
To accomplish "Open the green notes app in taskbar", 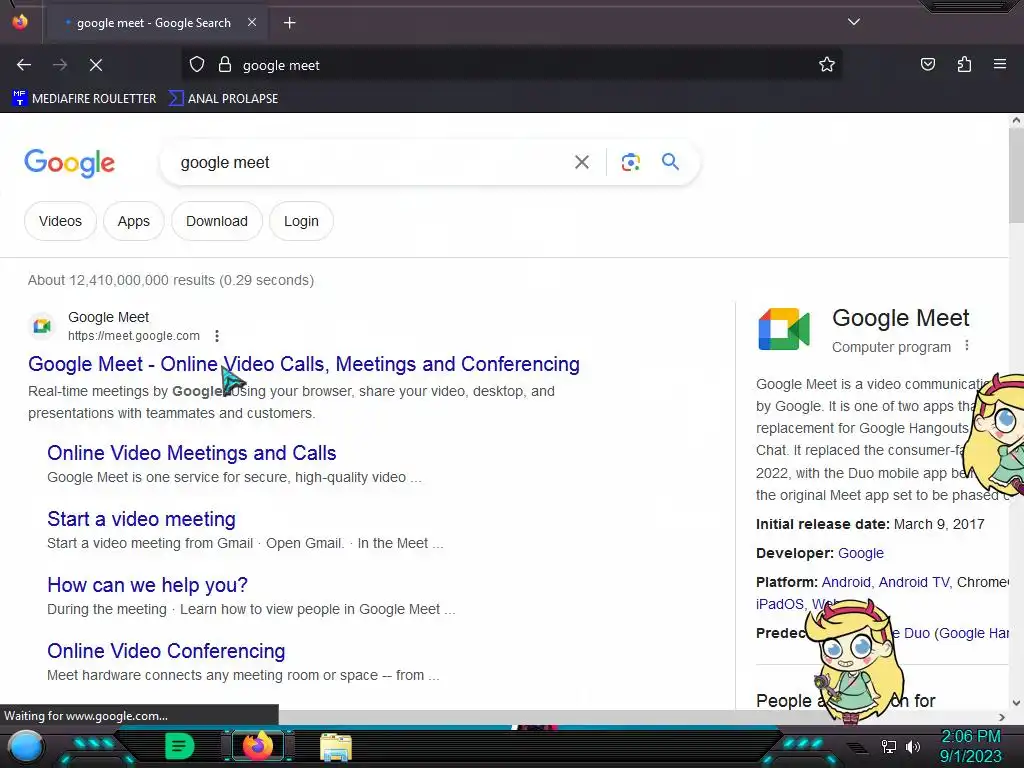I will point(180,747).
